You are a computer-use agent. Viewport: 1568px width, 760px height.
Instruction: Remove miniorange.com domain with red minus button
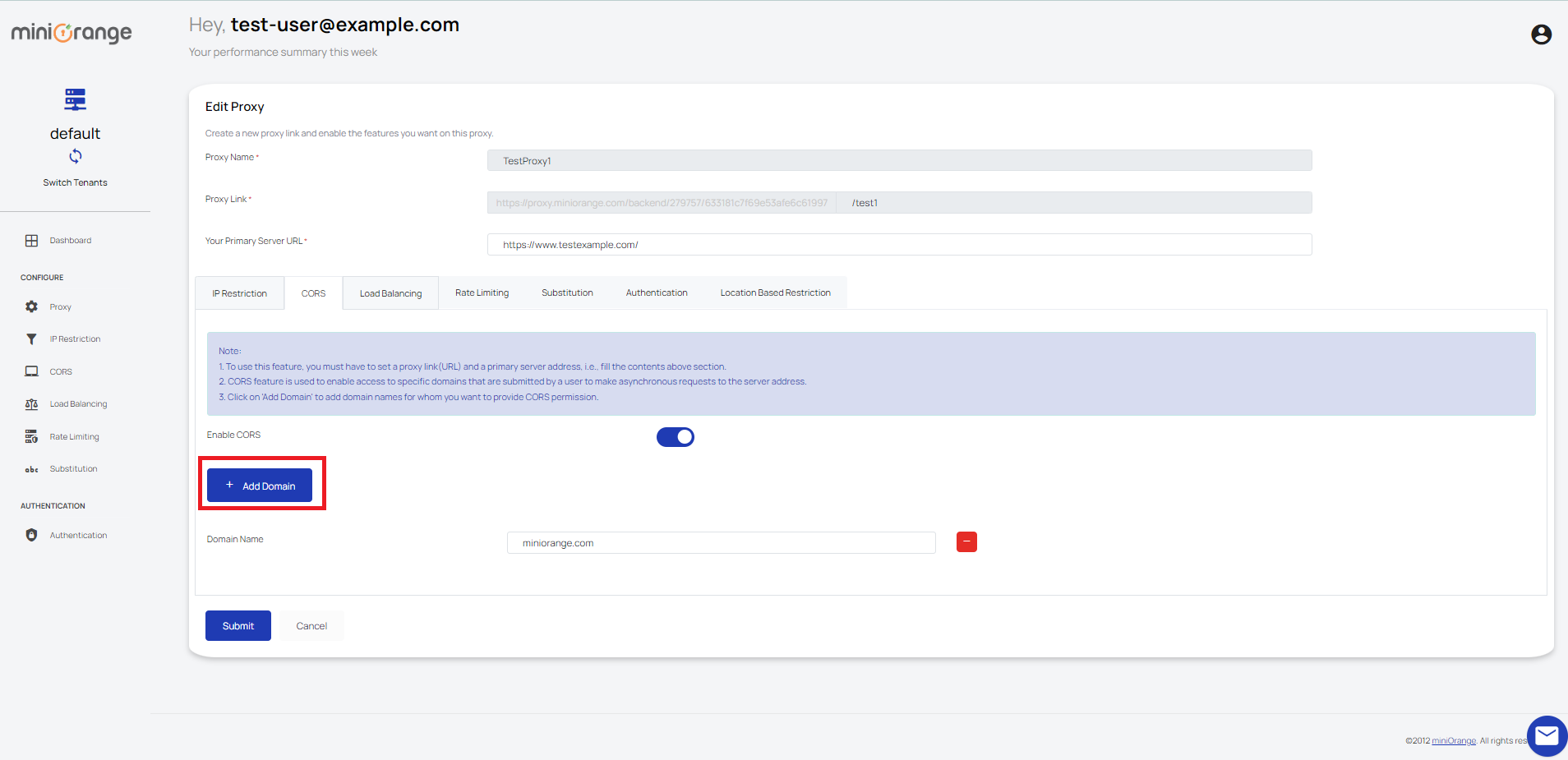pyautogui.click(x=966, y=542)
